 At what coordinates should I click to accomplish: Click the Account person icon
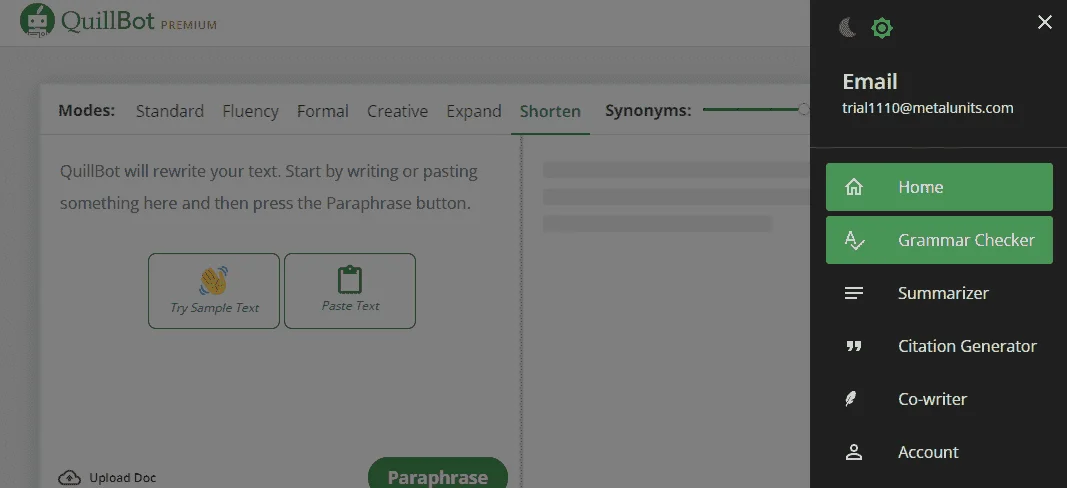(x=853, y=452)
